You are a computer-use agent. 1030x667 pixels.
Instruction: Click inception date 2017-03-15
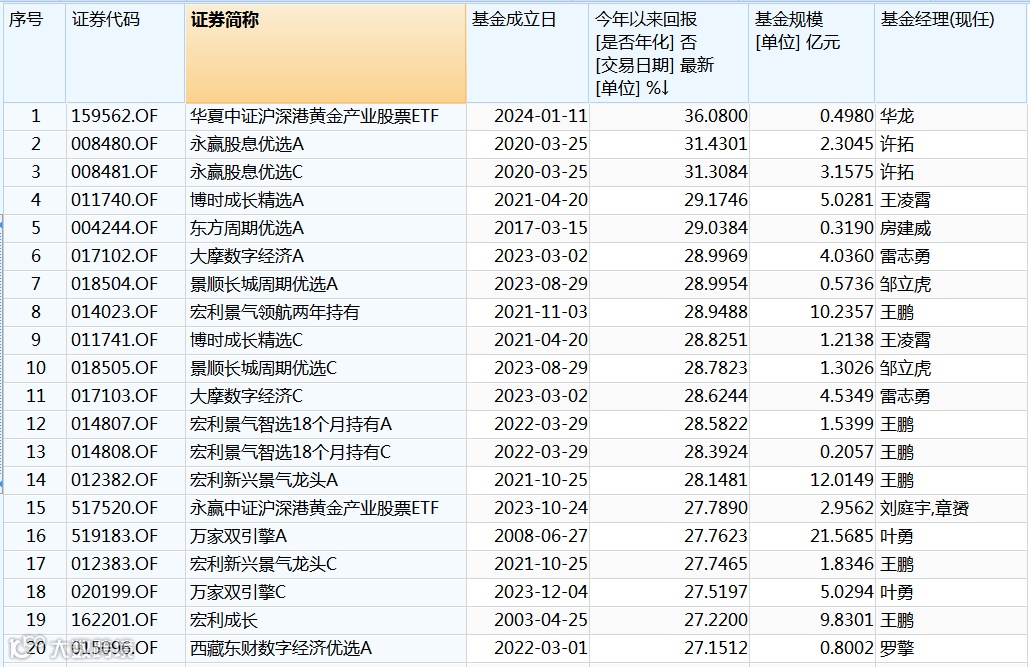pos(541,228)
